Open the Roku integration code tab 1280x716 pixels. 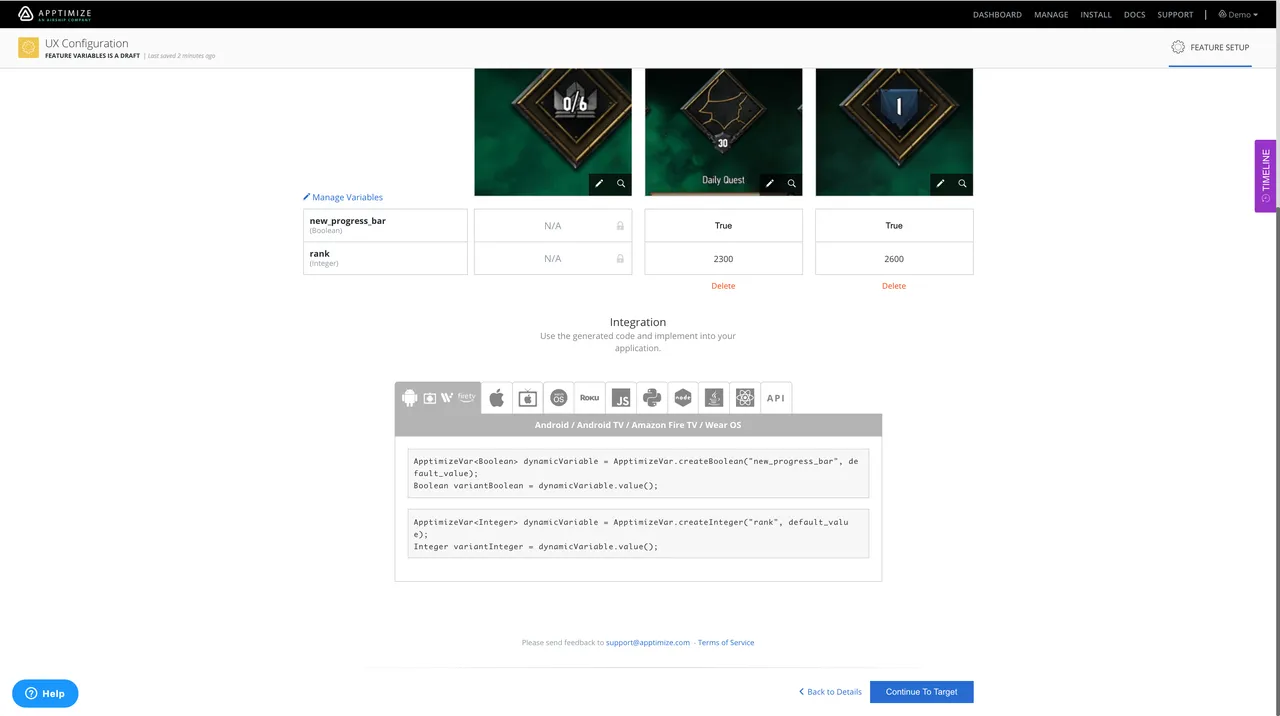(589, 398)
